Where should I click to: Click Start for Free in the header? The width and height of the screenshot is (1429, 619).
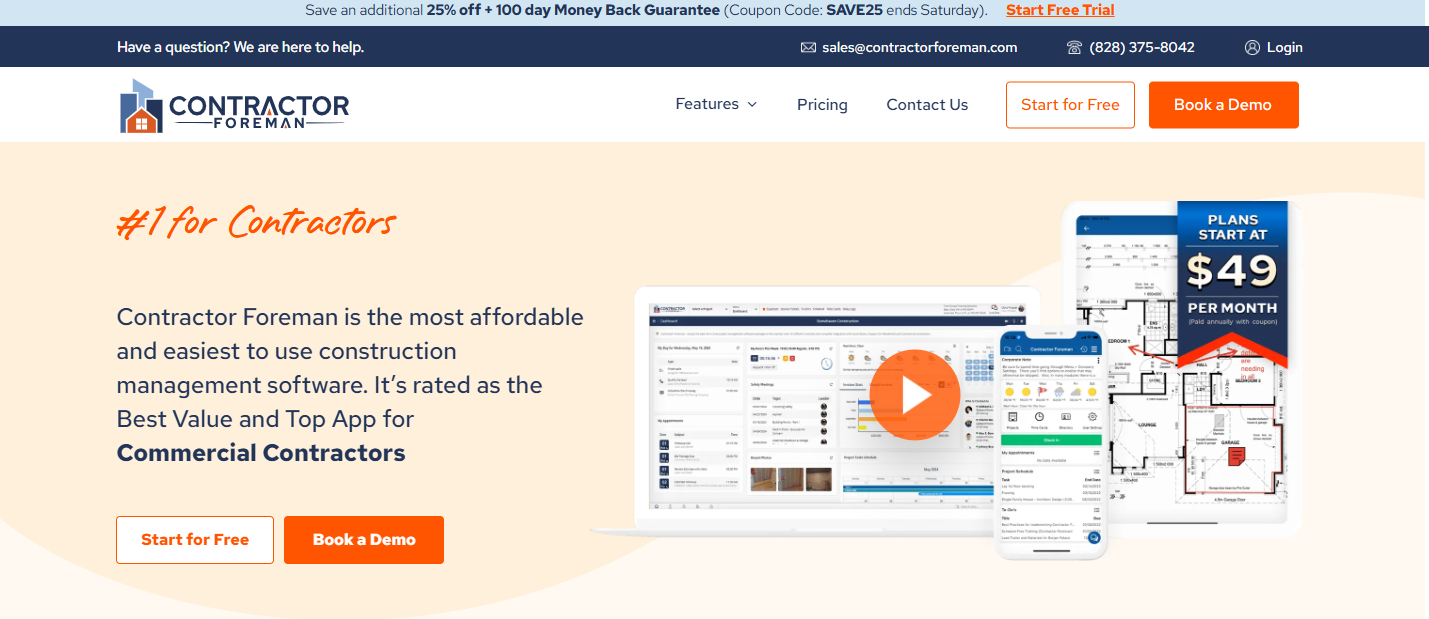[x=1070, y=105]
